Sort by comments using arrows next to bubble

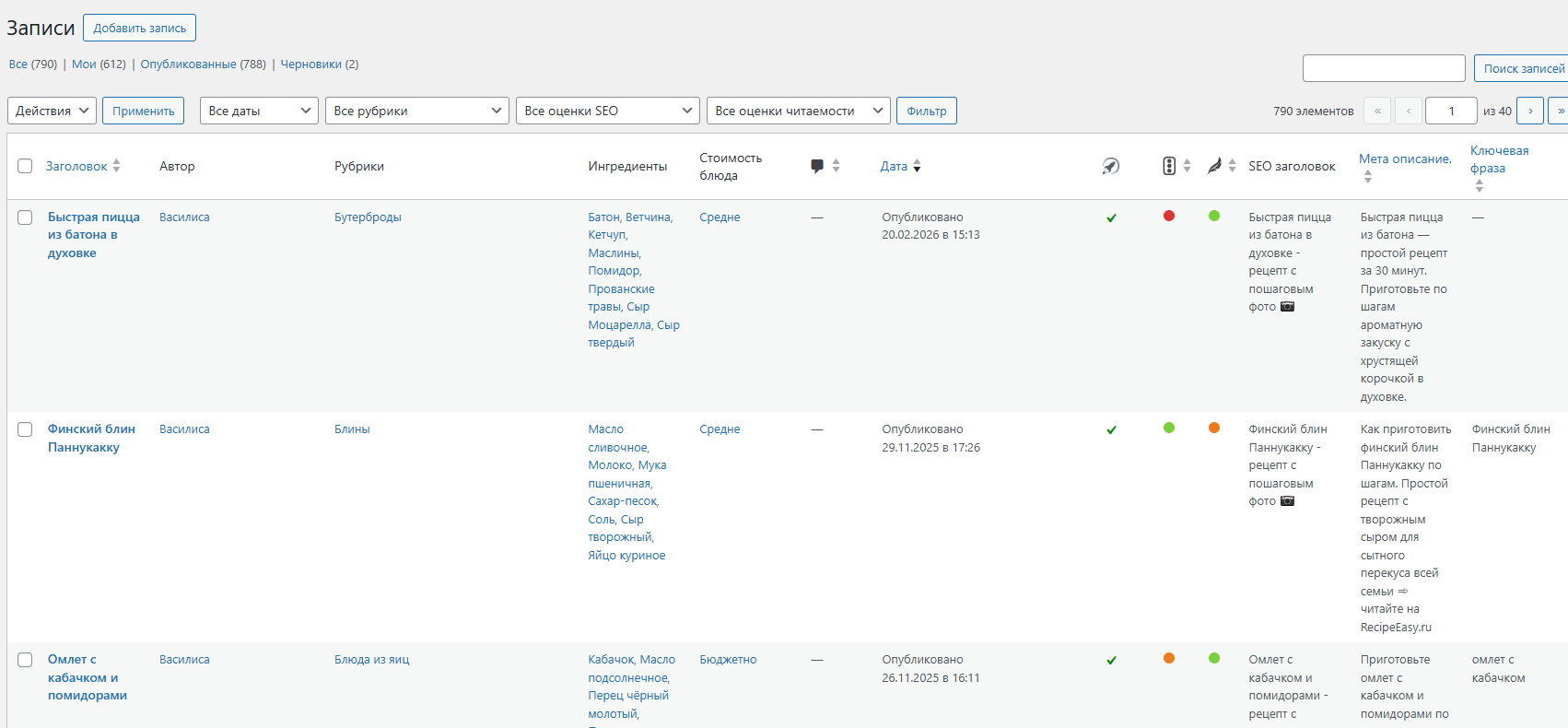pyautogui.click(x=836, y=166)
